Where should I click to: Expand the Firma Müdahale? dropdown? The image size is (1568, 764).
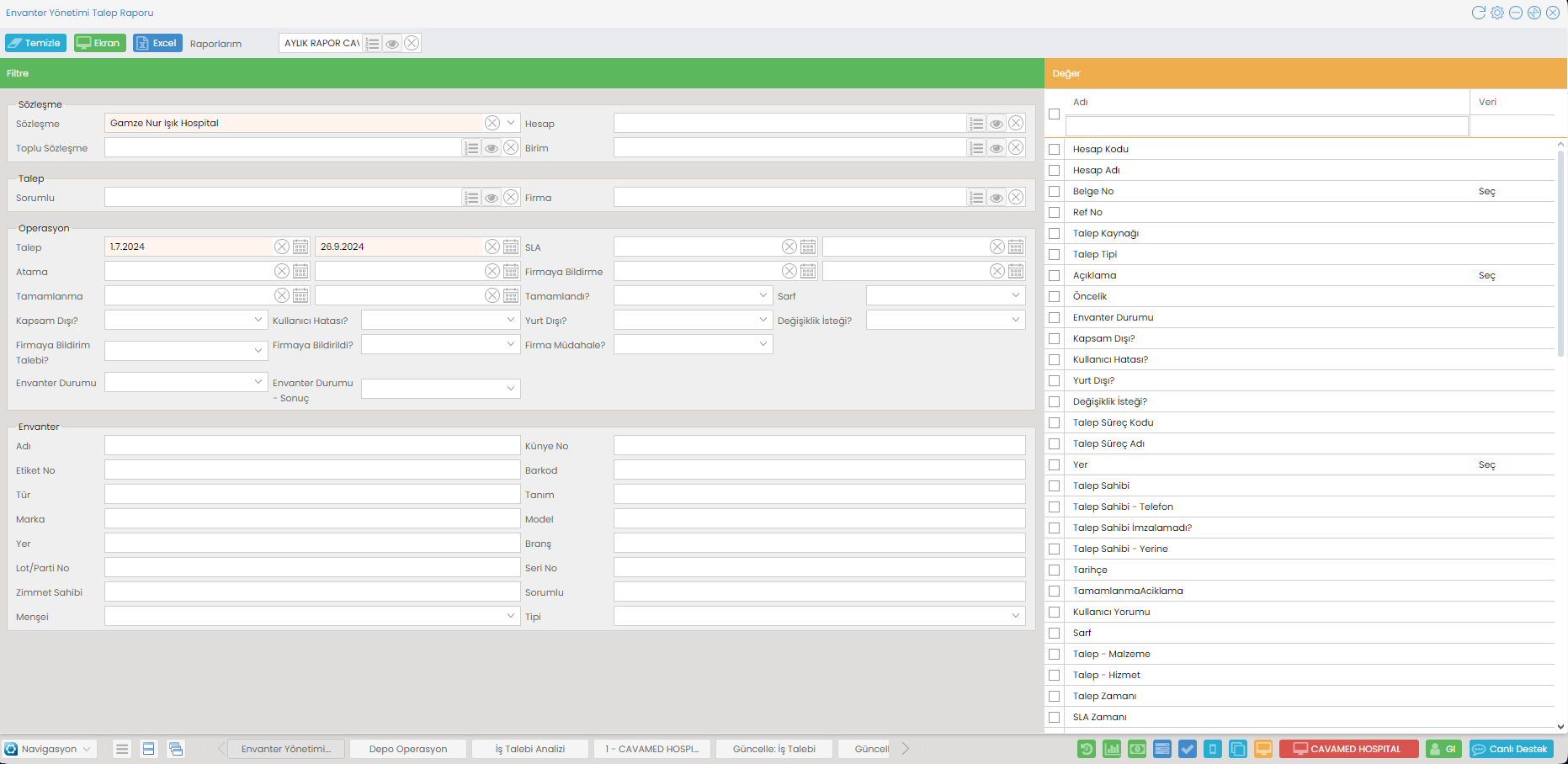tap(763, 344)
